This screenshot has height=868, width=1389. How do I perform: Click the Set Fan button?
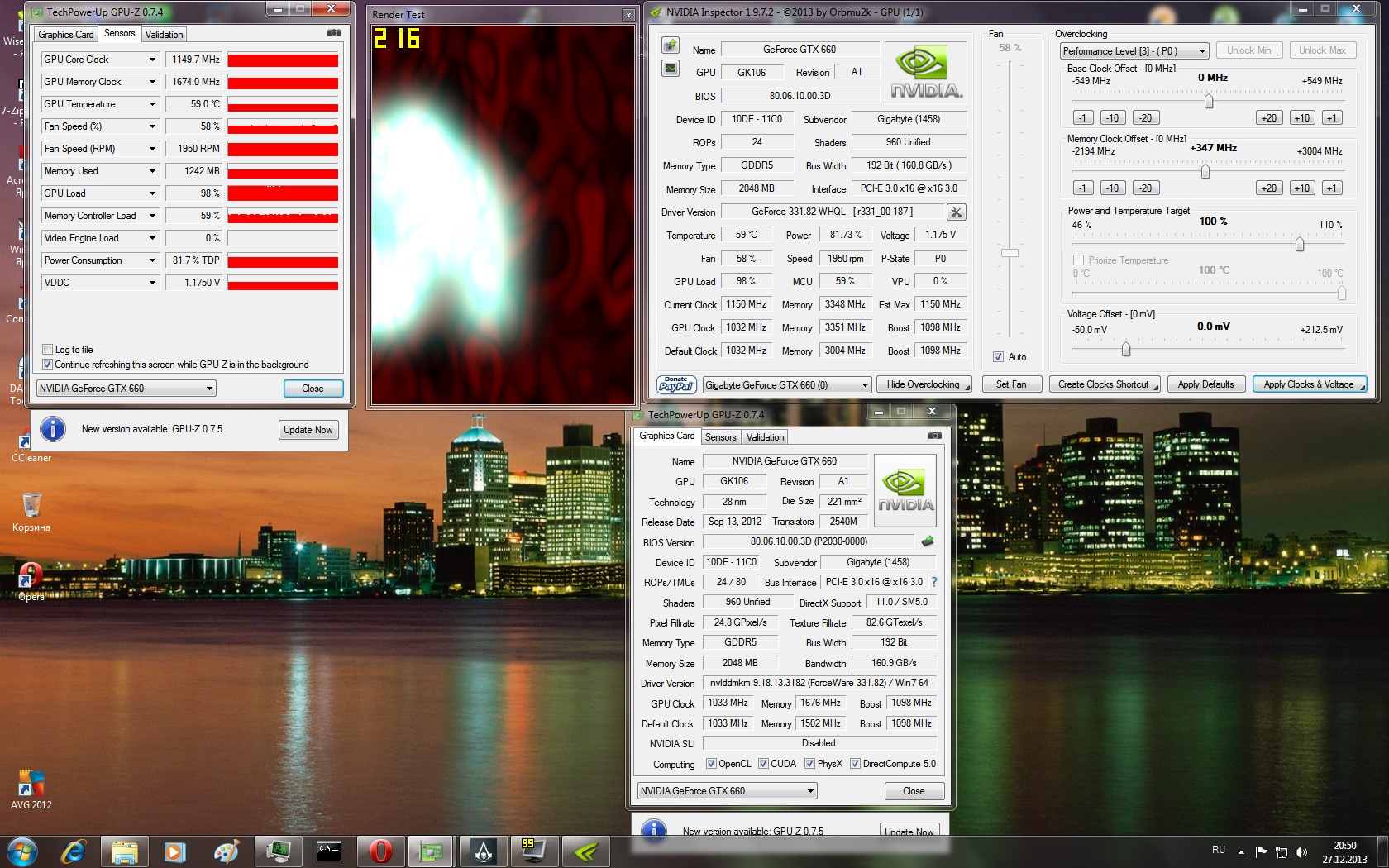pos(1010,384)
